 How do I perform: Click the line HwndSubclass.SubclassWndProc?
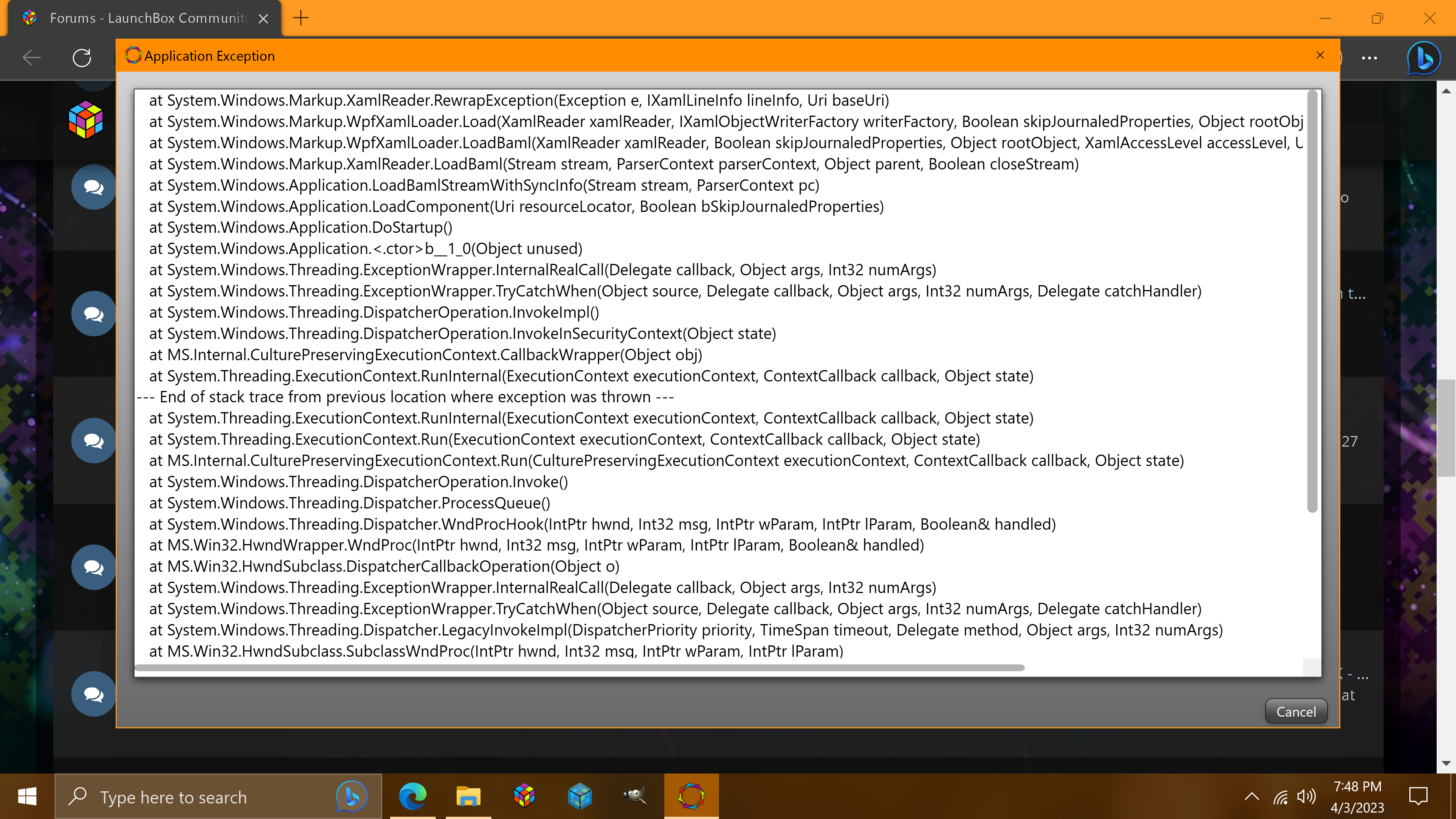click(x=496, y=651)
